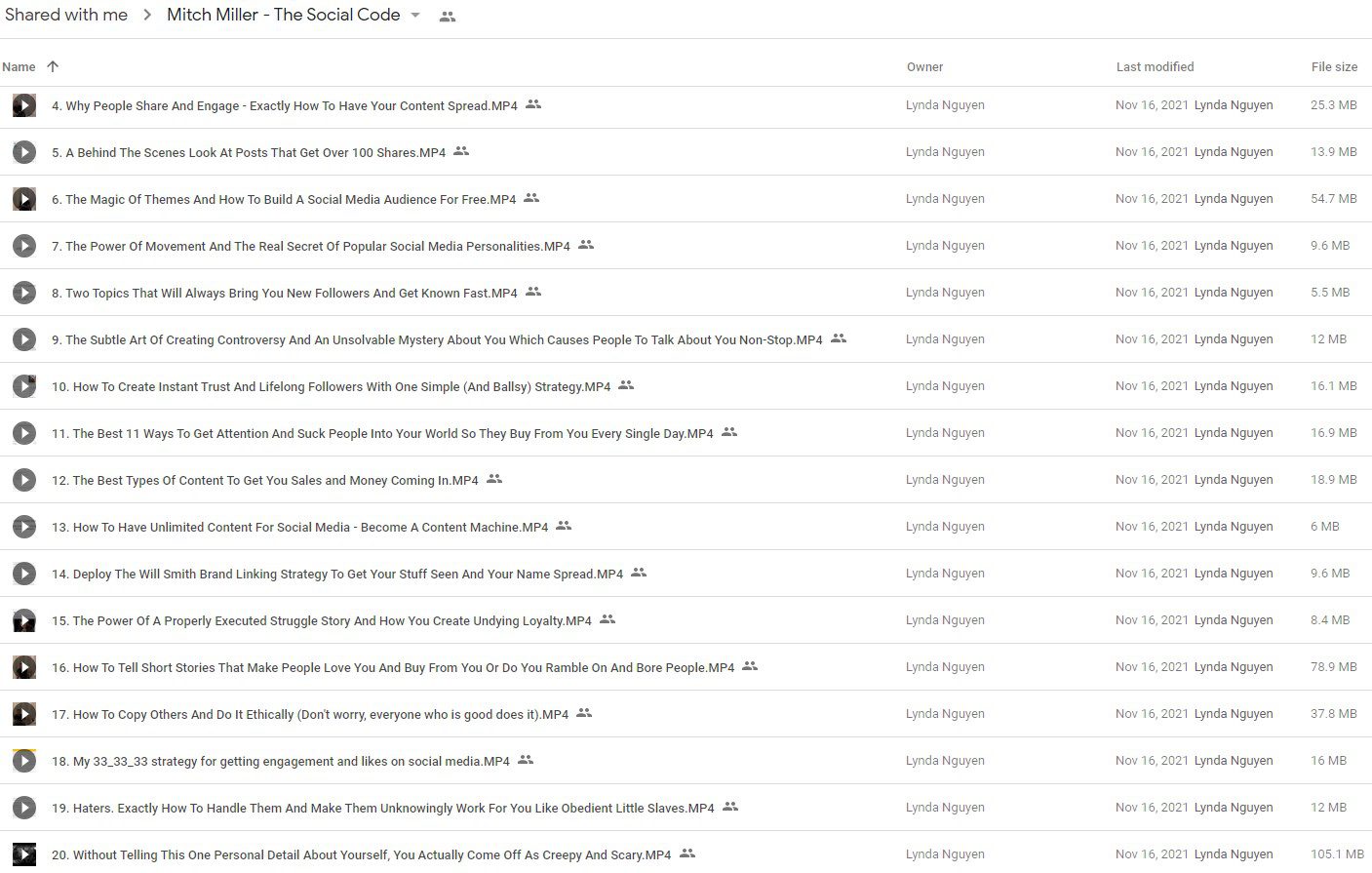
Task: Click the video icon for file 17. How To Copy Others
Action: (24, 714)
